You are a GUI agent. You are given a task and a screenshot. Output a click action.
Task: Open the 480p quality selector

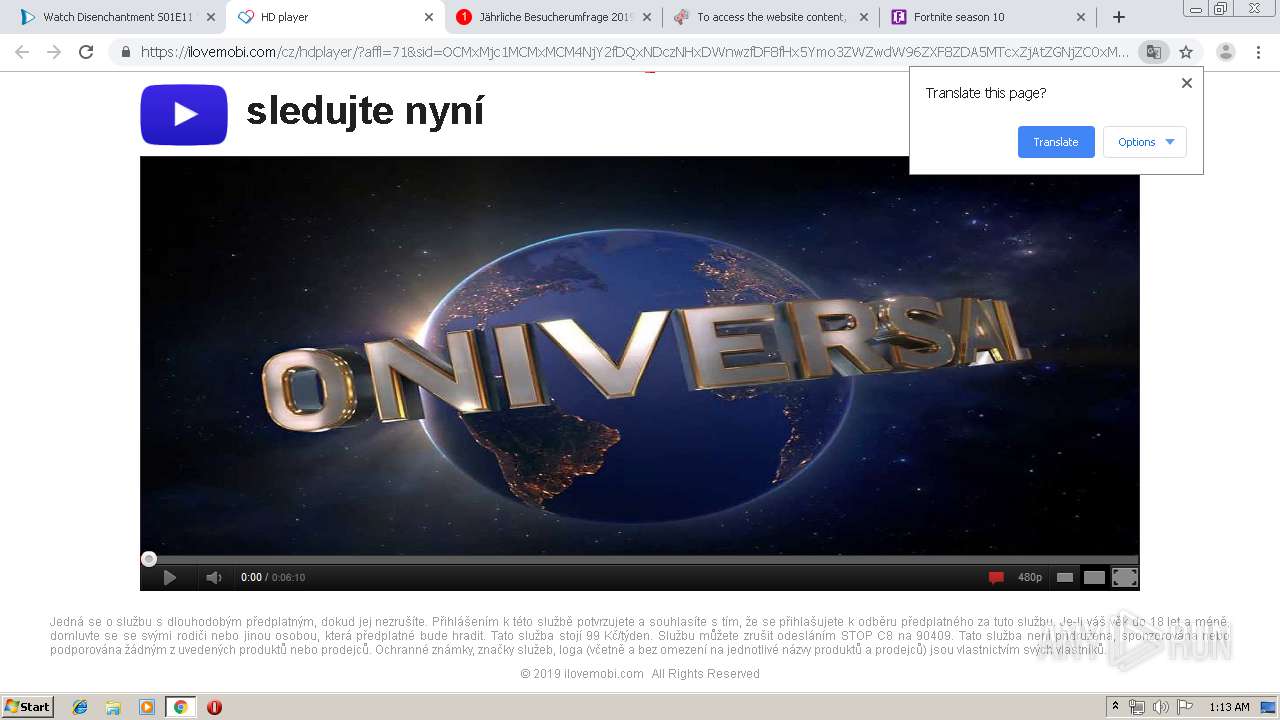(1030, 577)
